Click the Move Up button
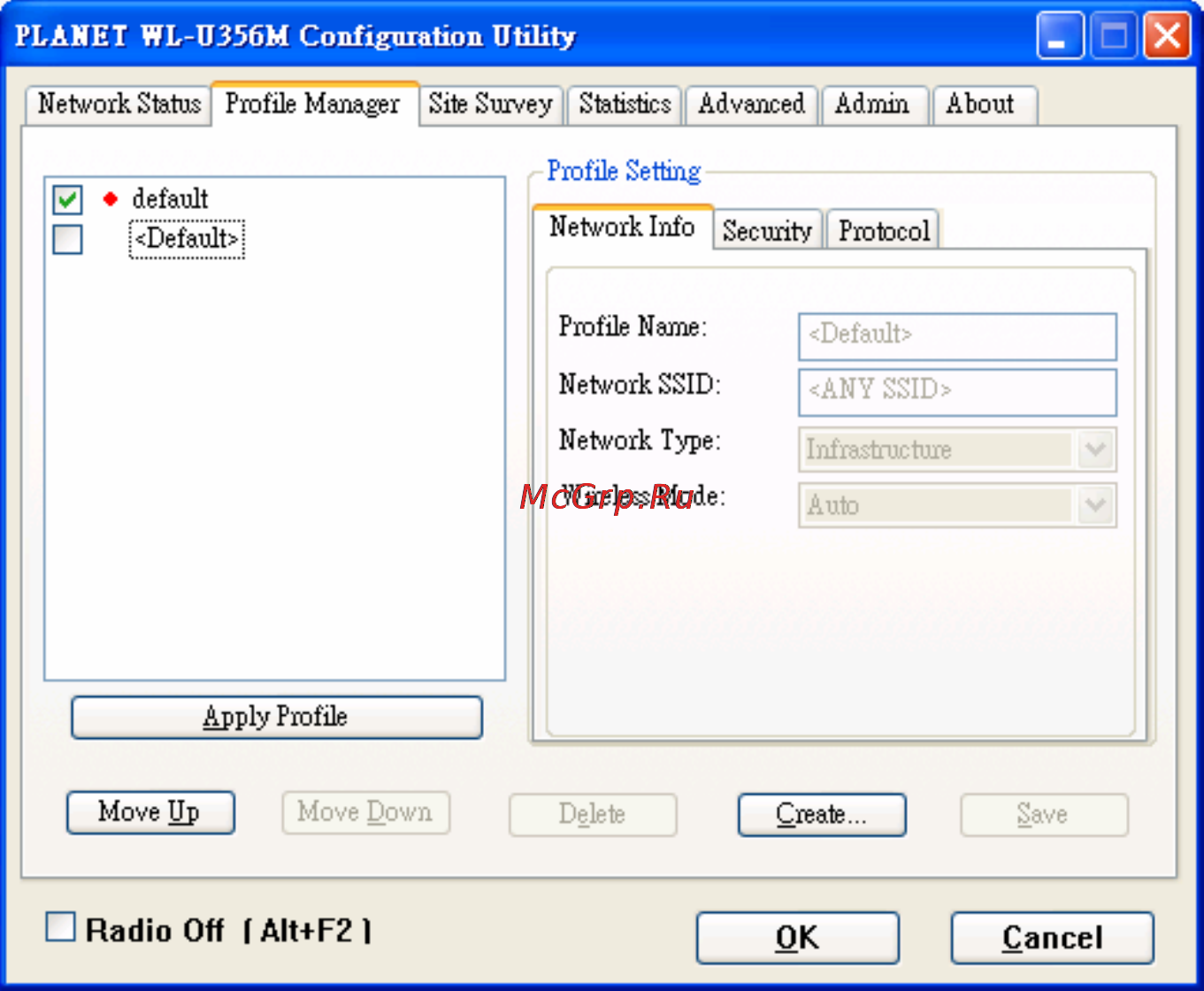 click(x=150, y=812)
